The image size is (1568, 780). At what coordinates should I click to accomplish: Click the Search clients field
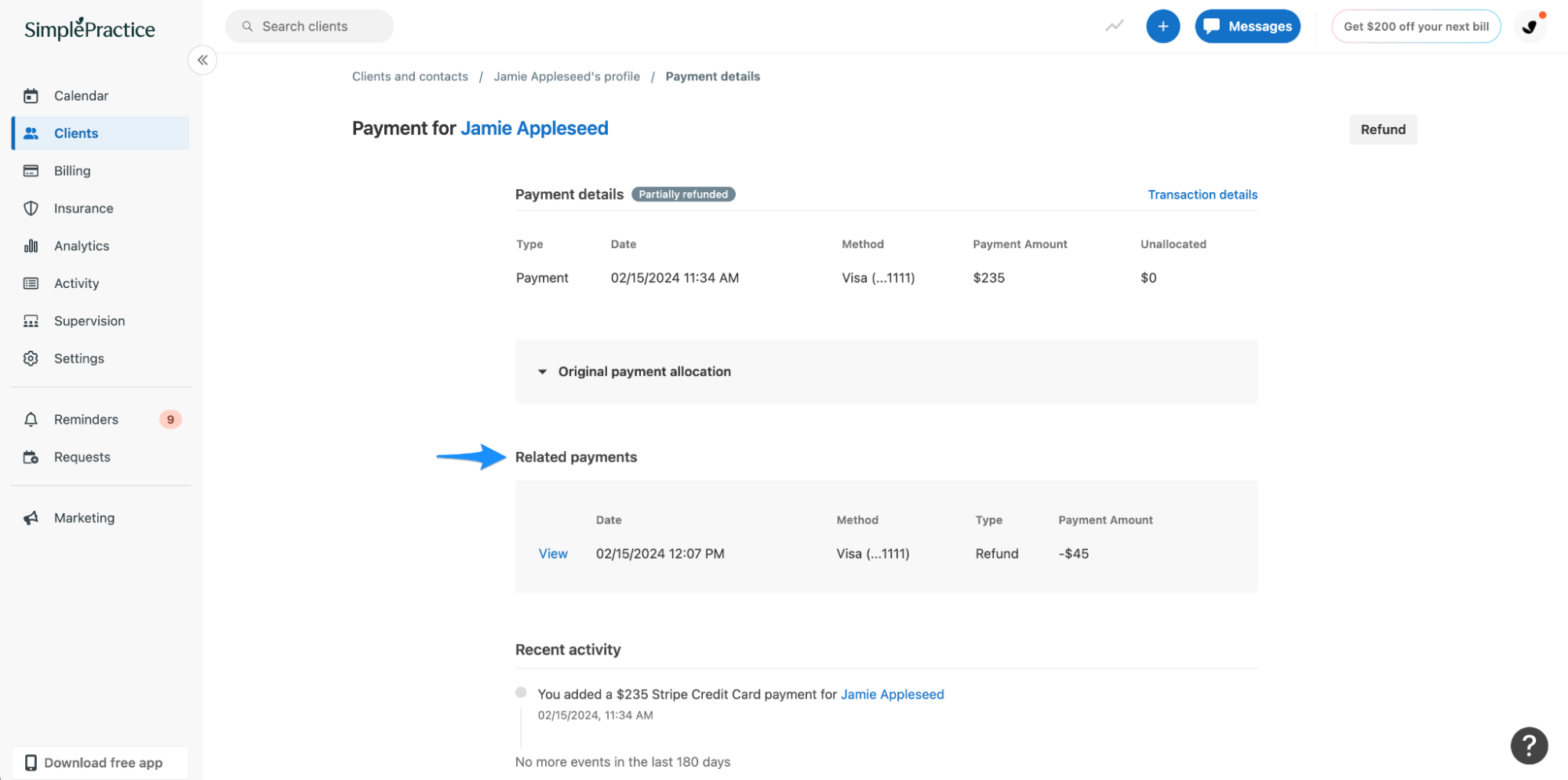pos(309,27)
